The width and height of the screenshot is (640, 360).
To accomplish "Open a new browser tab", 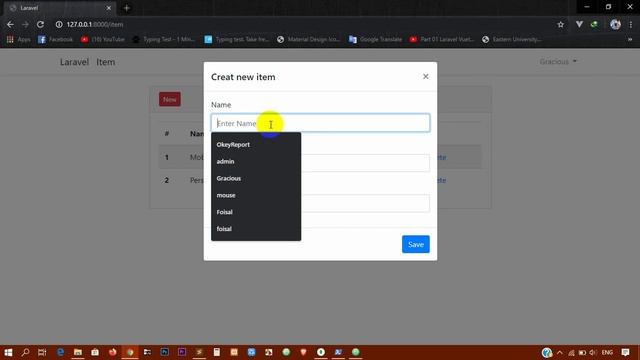I will [x=127, y=8].
